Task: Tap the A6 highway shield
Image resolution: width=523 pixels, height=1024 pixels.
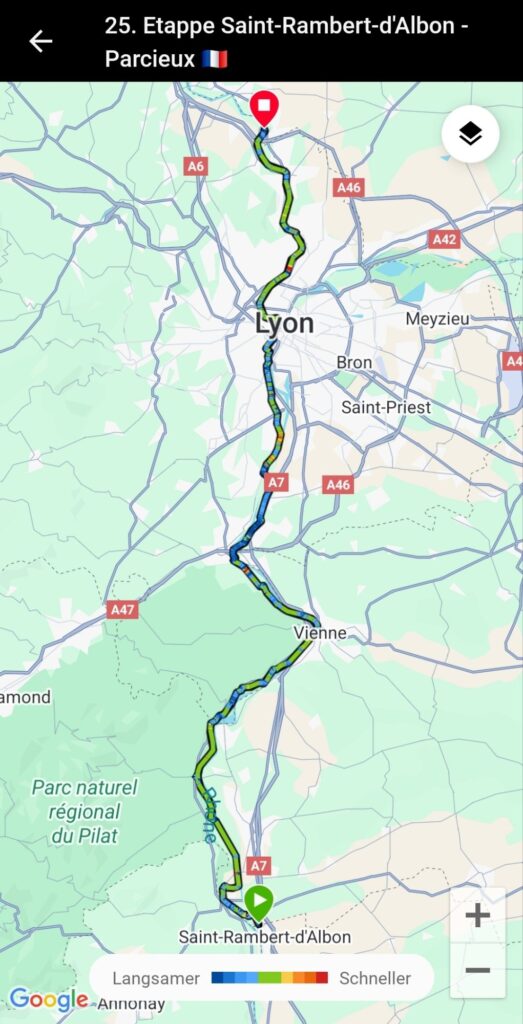Action: (195, 166)
